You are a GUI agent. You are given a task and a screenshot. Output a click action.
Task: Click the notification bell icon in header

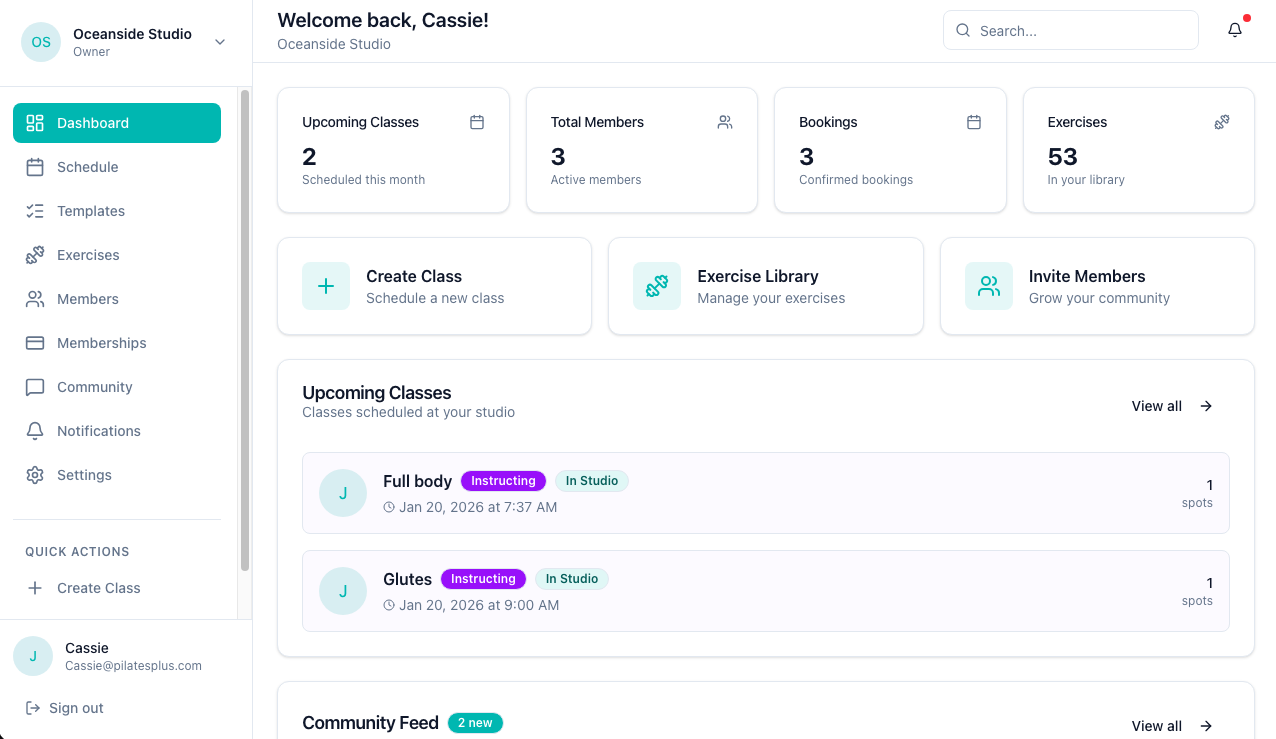[x=1235, y=30]
